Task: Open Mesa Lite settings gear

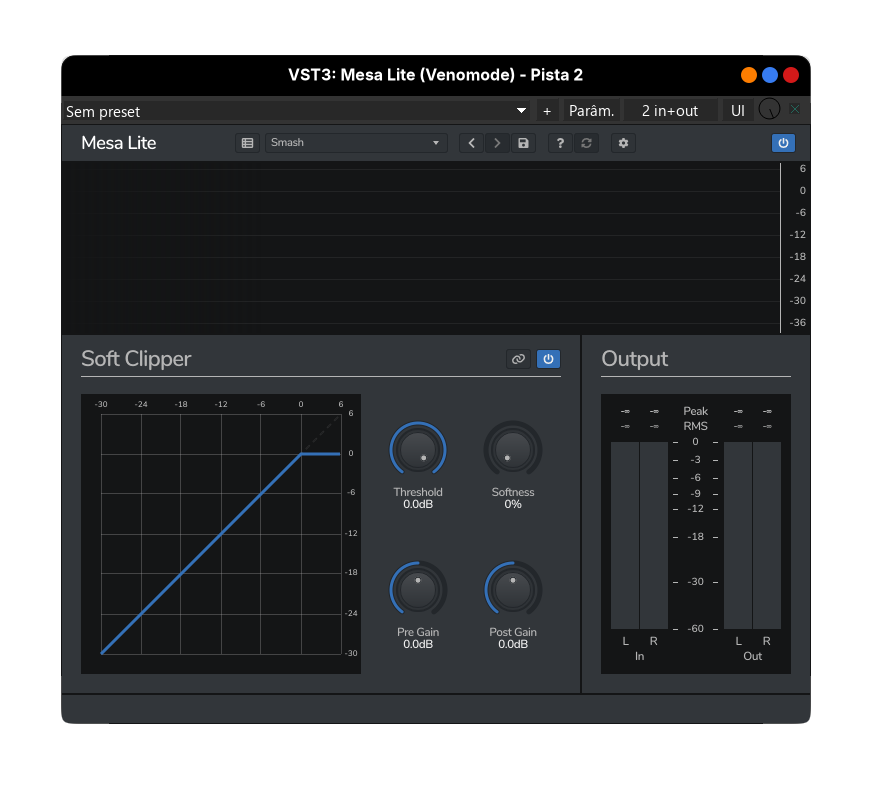Action: pos(623,143)
